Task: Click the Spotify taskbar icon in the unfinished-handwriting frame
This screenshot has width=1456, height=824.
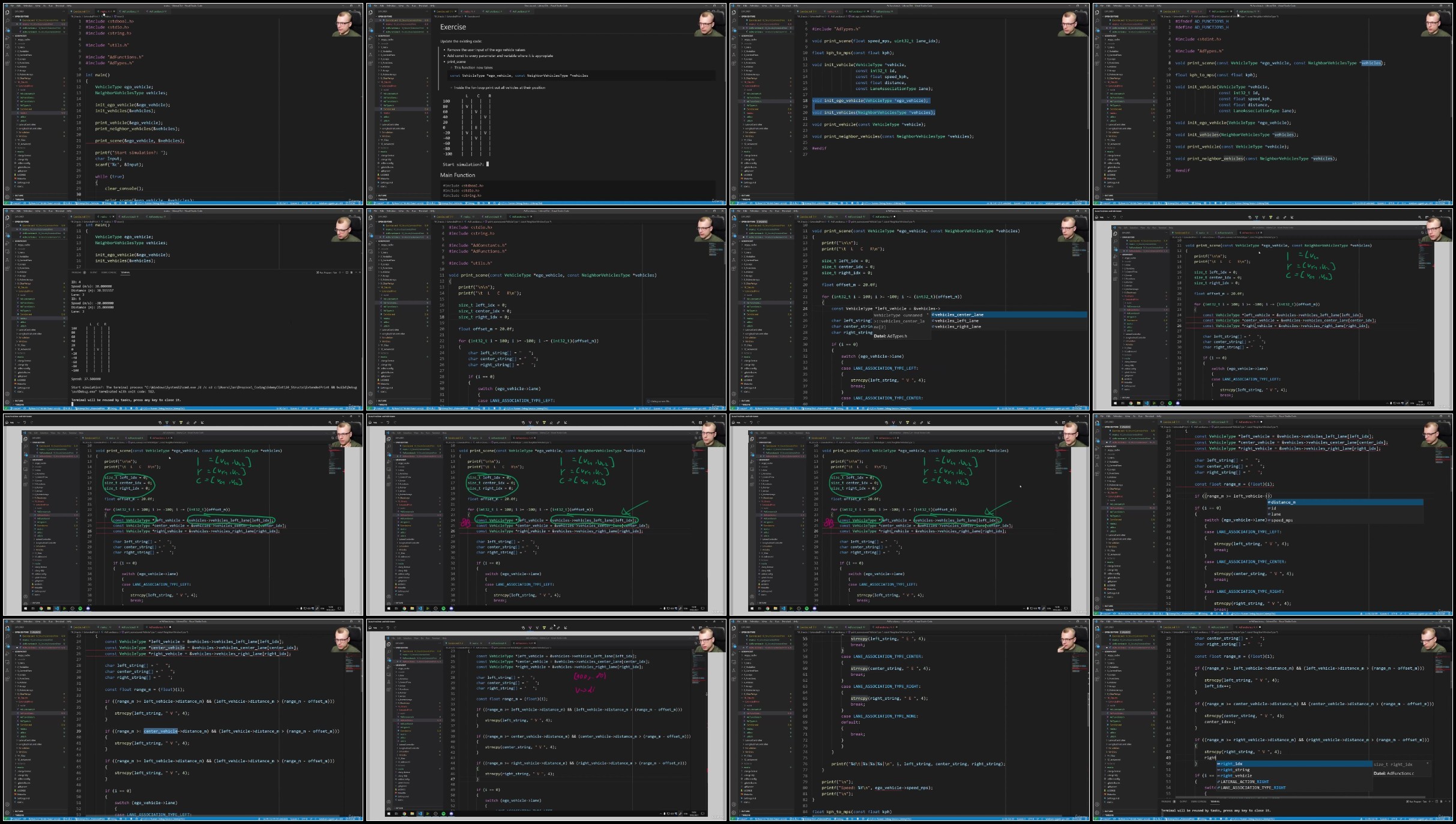Action: 1170,403
